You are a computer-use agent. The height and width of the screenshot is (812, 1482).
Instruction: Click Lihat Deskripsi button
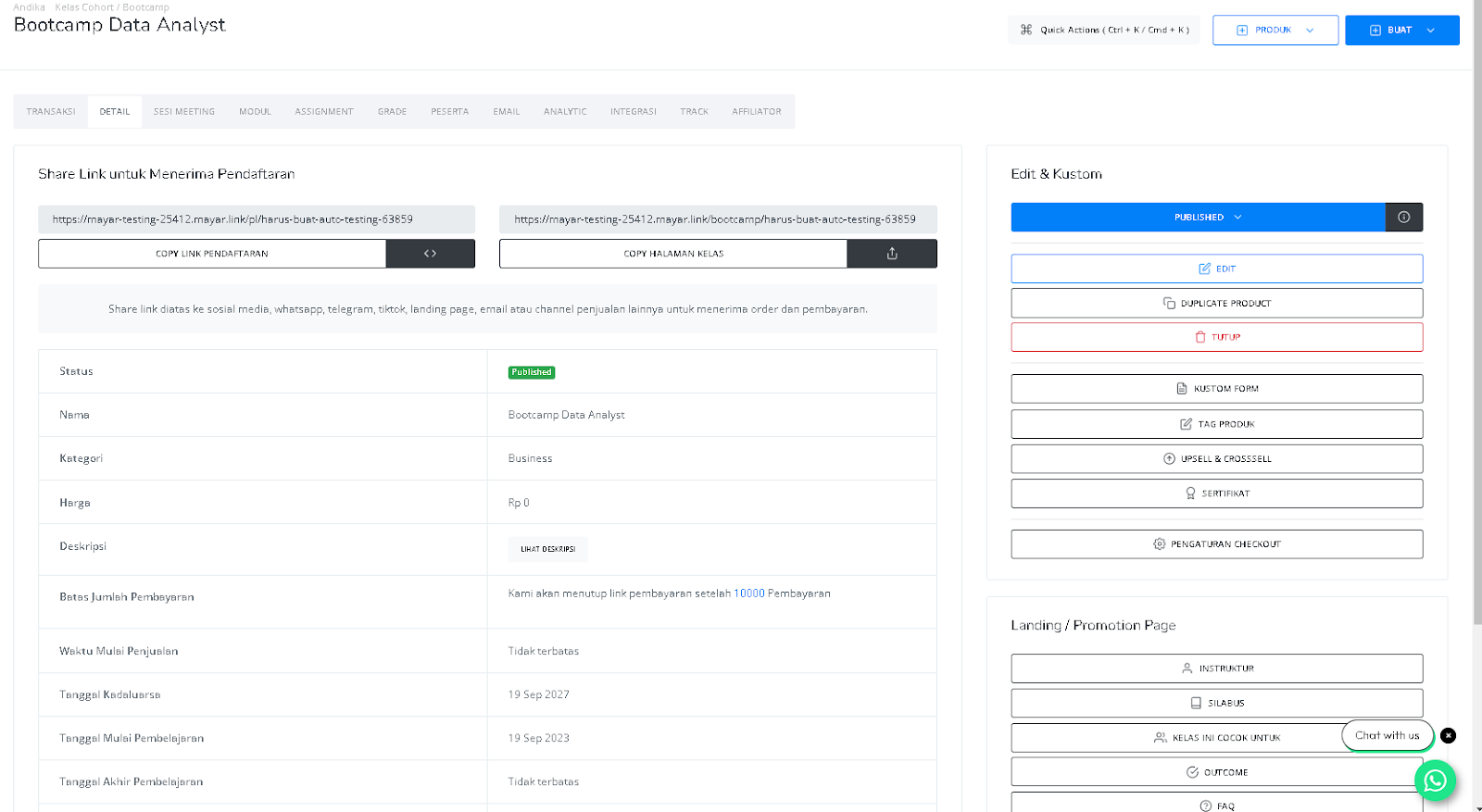[547, 549]
